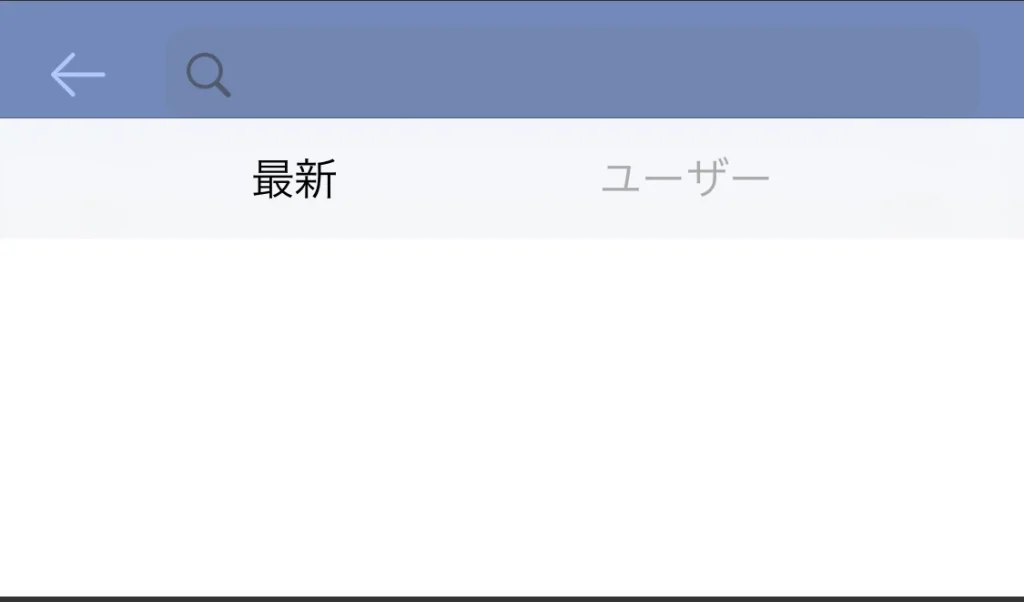Go back using the left arrow icon

[x=78, y=74]
